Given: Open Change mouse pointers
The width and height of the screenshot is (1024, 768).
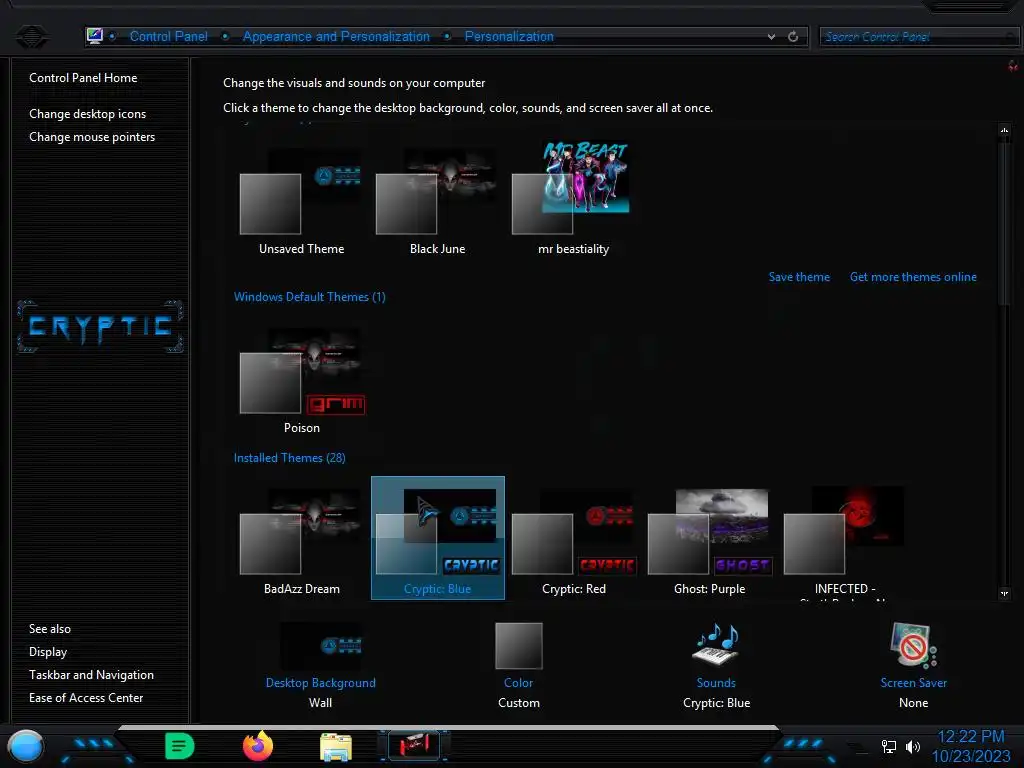Looking at the screenshot, I should coord(92,136).
